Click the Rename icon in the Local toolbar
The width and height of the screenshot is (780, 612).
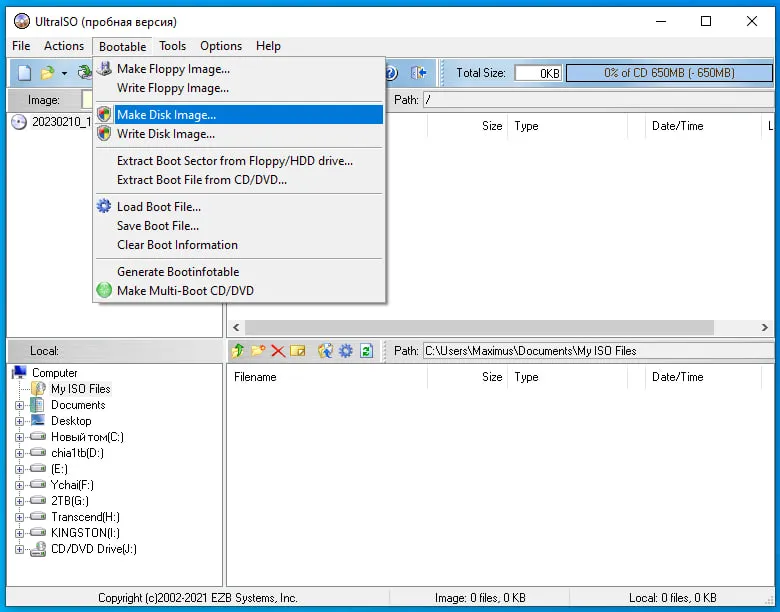pos(297,351)
